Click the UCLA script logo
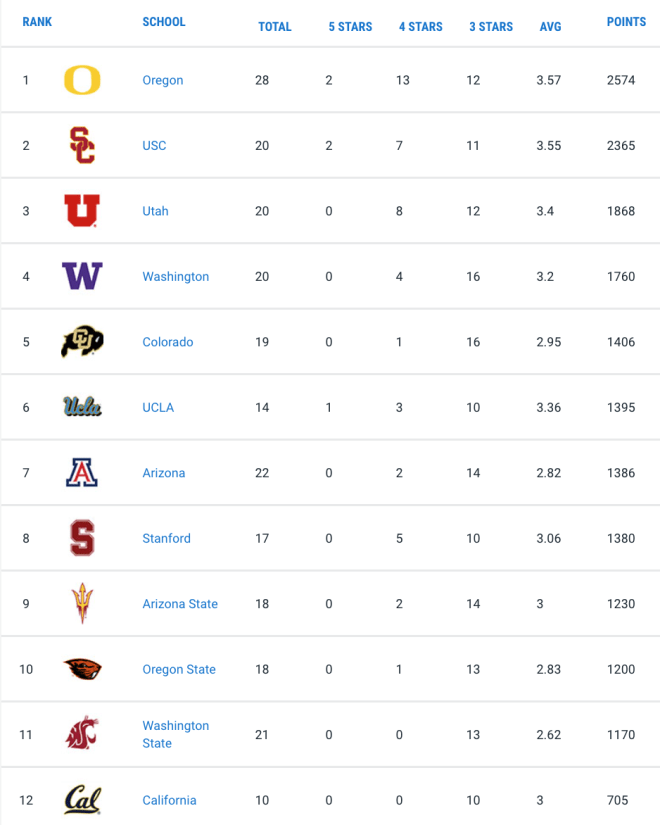660x825 pixels. (82, 407)
